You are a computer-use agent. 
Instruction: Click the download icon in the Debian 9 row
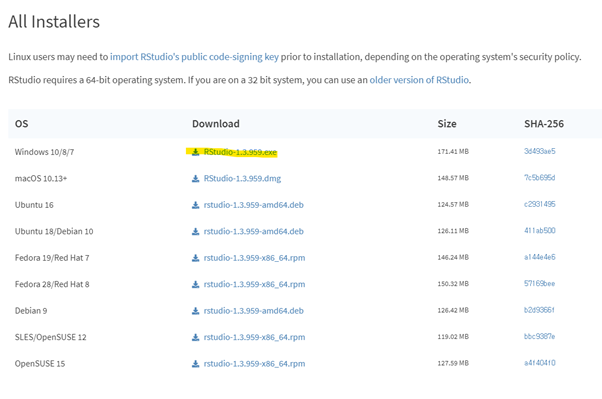195,311
